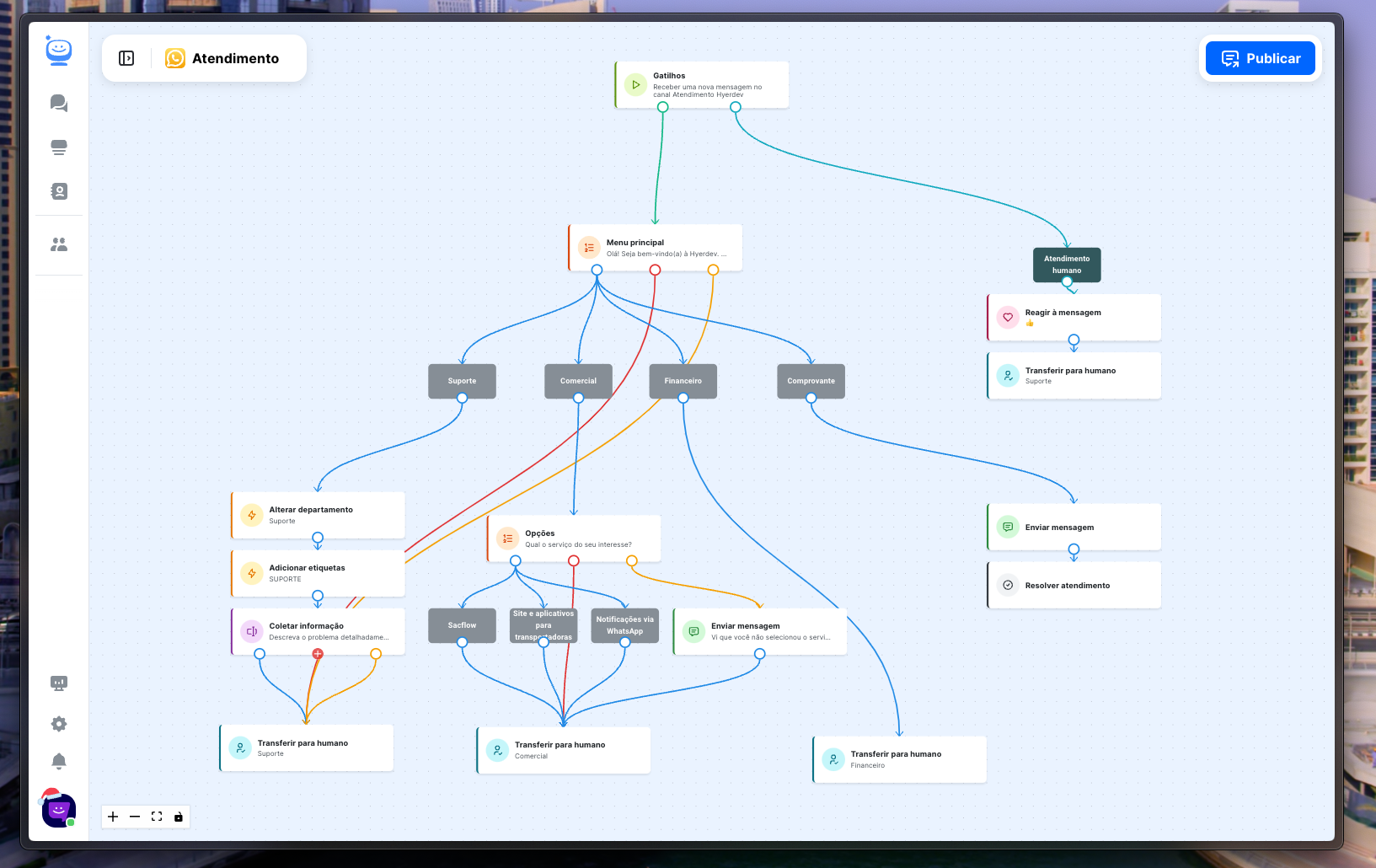Open the user avatar with Santa hat
The height and width of the screenshot is (868, 1376).
tap(58, 810)
